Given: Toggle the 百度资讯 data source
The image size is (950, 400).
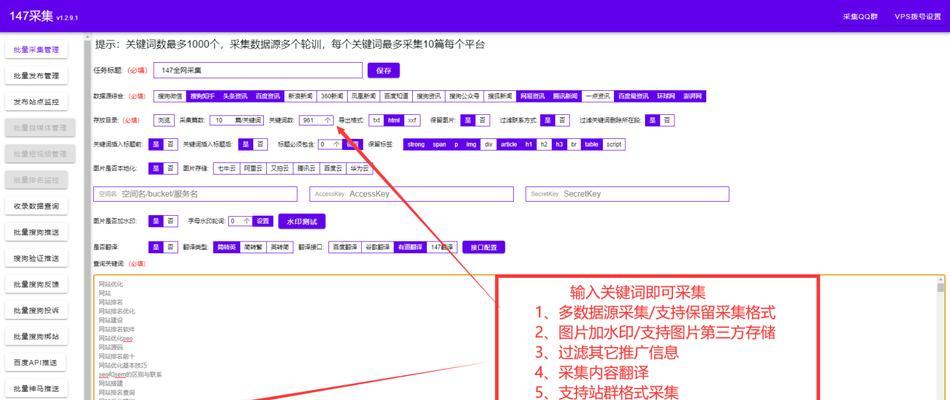Looking at the screenshot, I should [x=267, y=96].
